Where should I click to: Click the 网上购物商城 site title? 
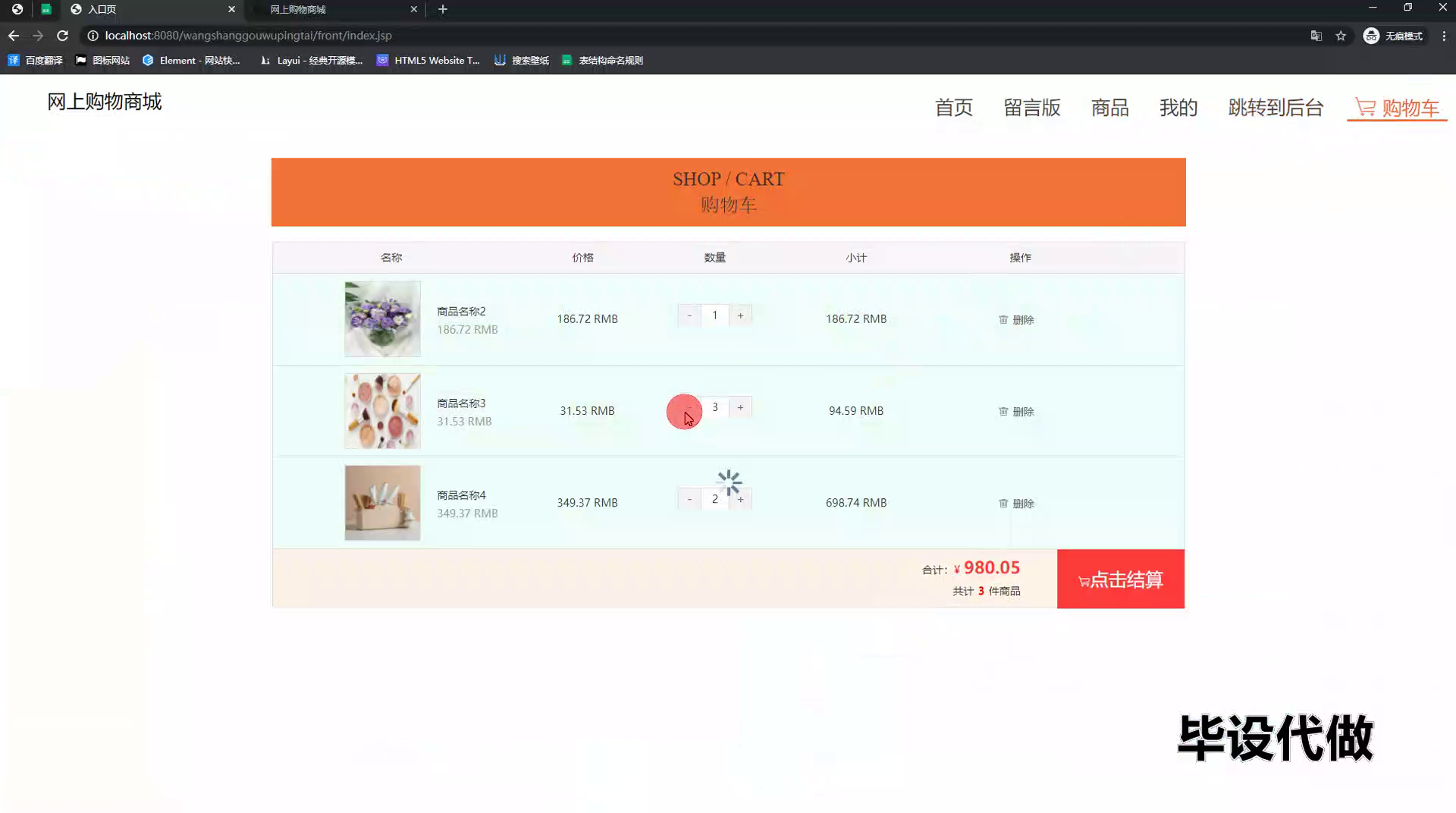(105, 102)
